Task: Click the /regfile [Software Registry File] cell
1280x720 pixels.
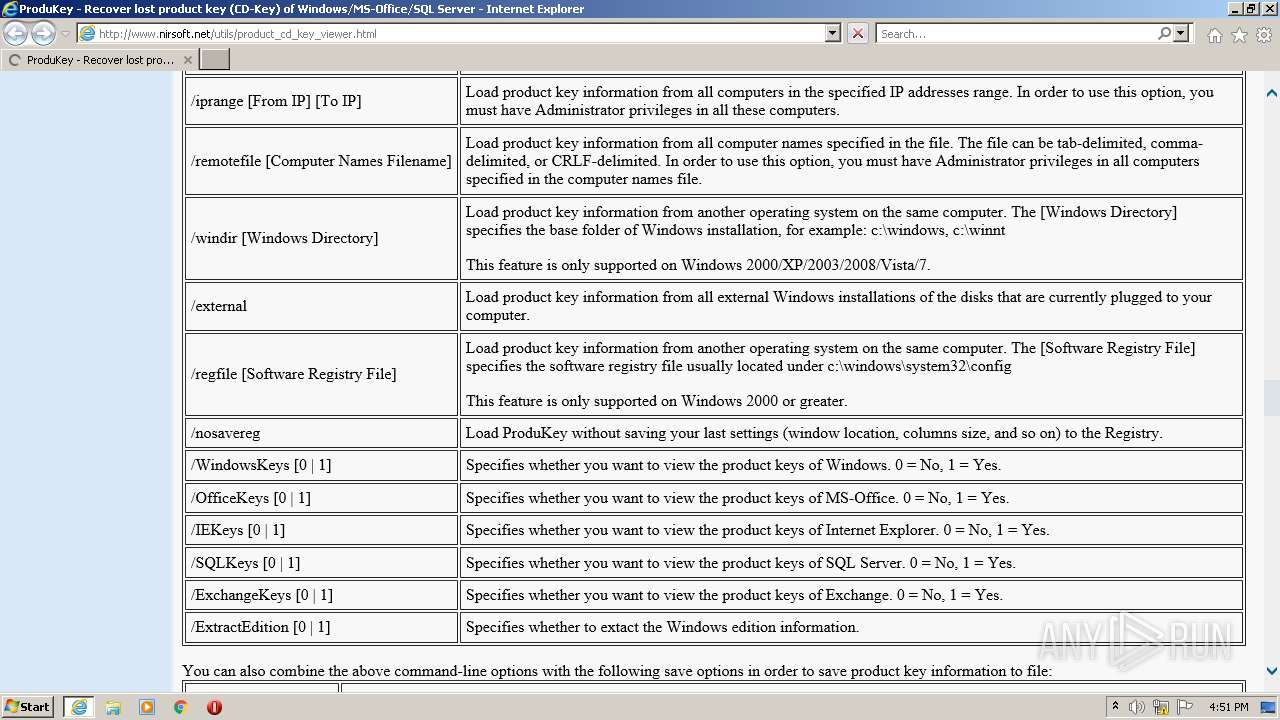Action: point(321,374)
